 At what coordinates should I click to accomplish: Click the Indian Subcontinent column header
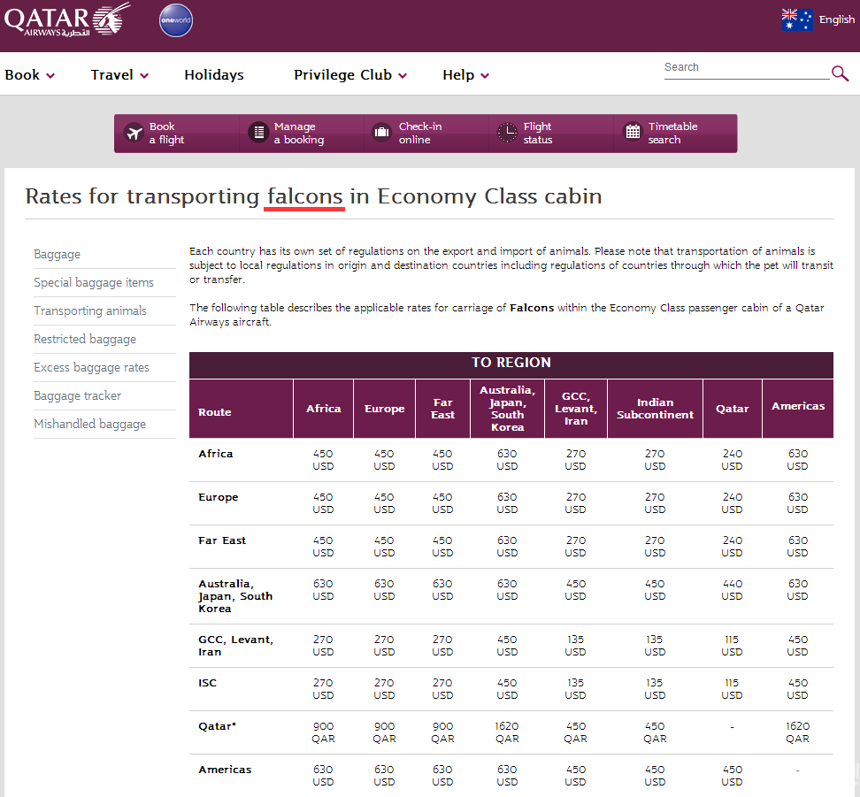[x=655, y=409]
